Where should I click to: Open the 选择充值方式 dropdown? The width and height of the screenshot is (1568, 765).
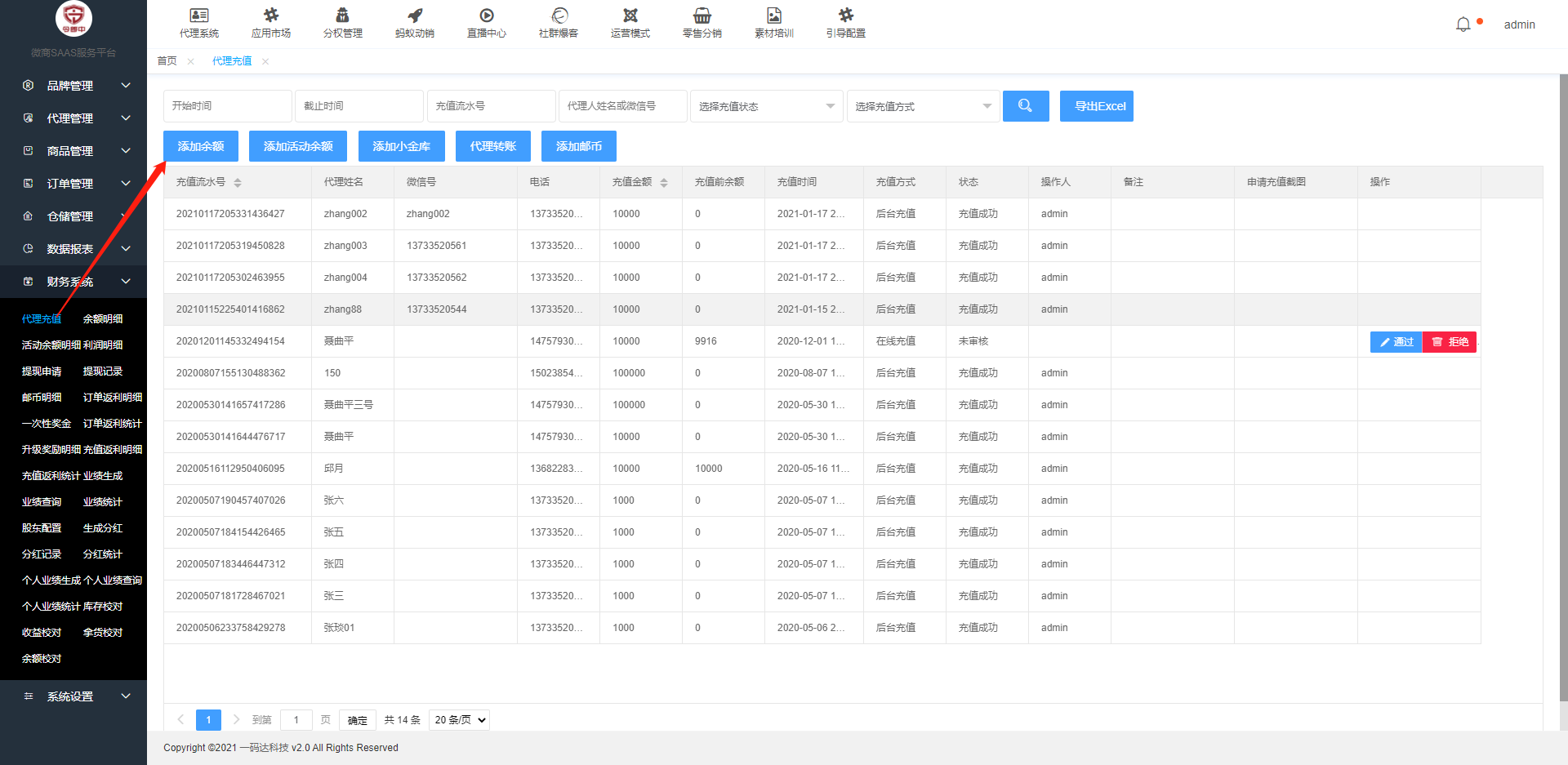(x=923, y=106)
